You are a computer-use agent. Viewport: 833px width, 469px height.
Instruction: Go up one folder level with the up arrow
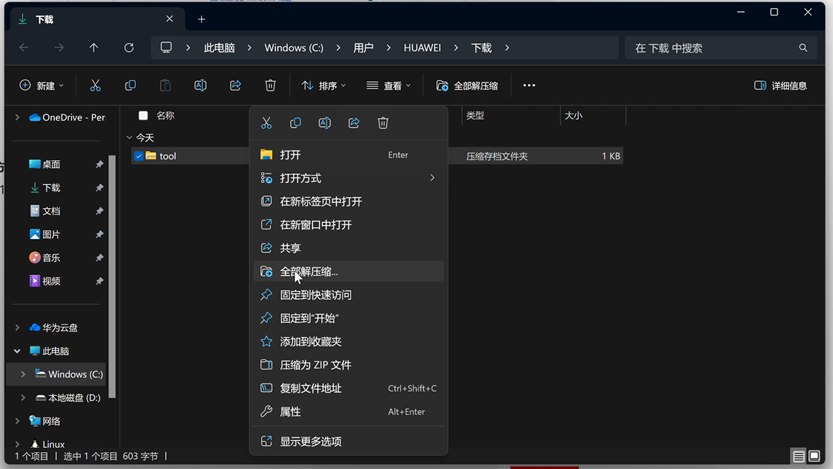click(x=94, y=47)
